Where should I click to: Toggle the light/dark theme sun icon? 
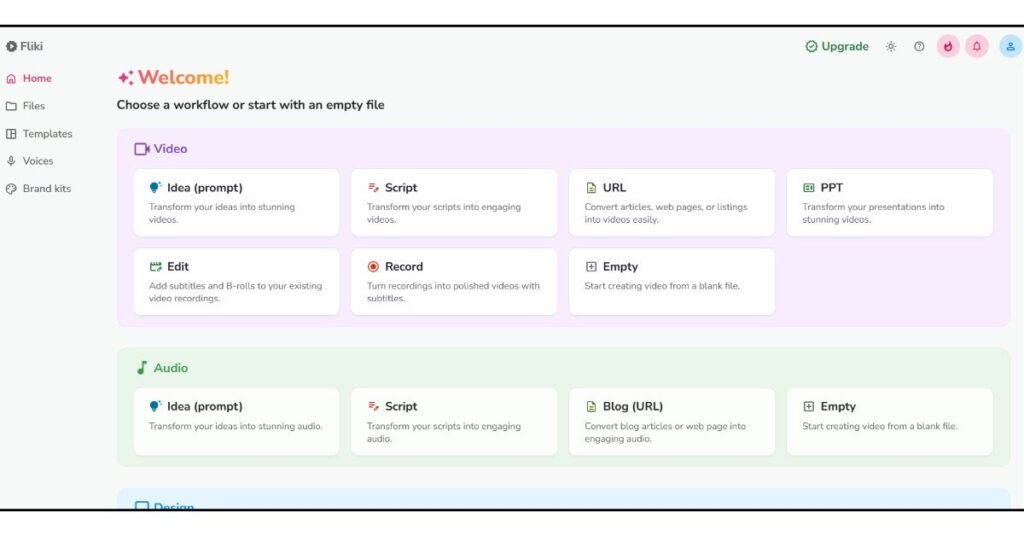tap(891, 47)
